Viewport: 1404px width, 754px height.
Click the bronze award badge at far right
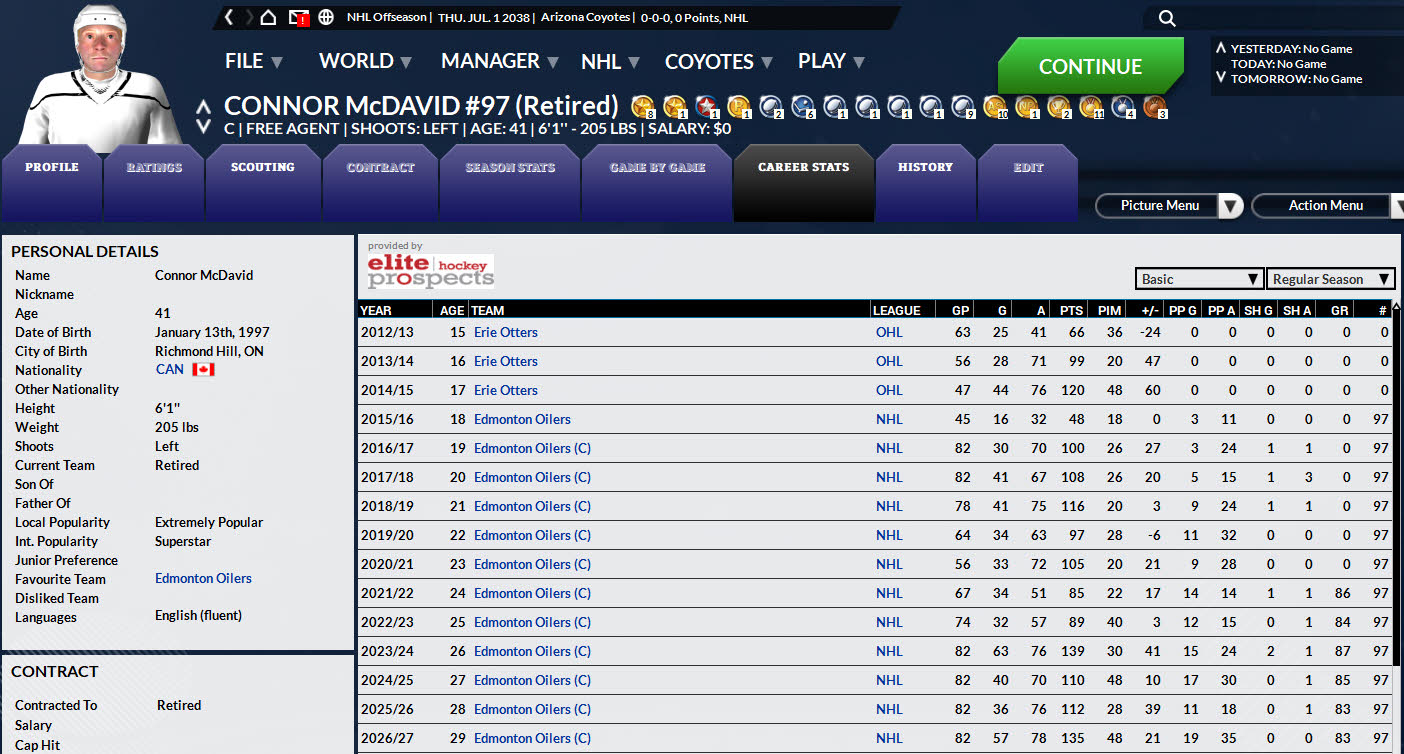[x=1154, y=106]
